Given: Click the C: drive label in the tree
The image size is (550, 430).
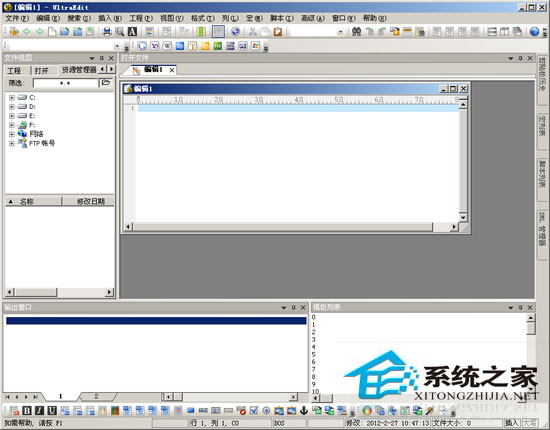Looking at the screenshot, I should coord(32,98).
